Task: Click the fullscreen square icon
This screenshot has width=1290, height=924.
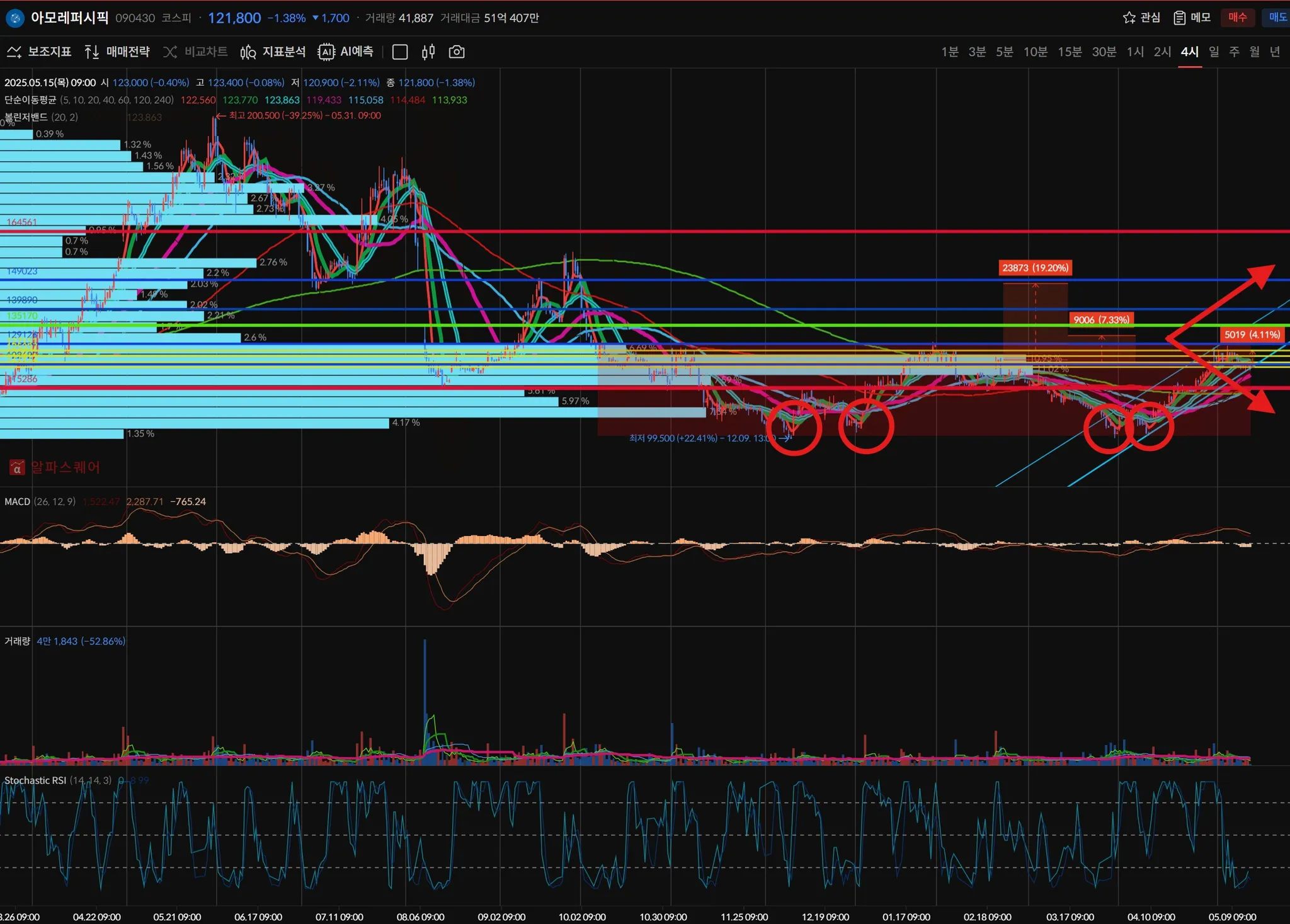Action: (400, 52)
